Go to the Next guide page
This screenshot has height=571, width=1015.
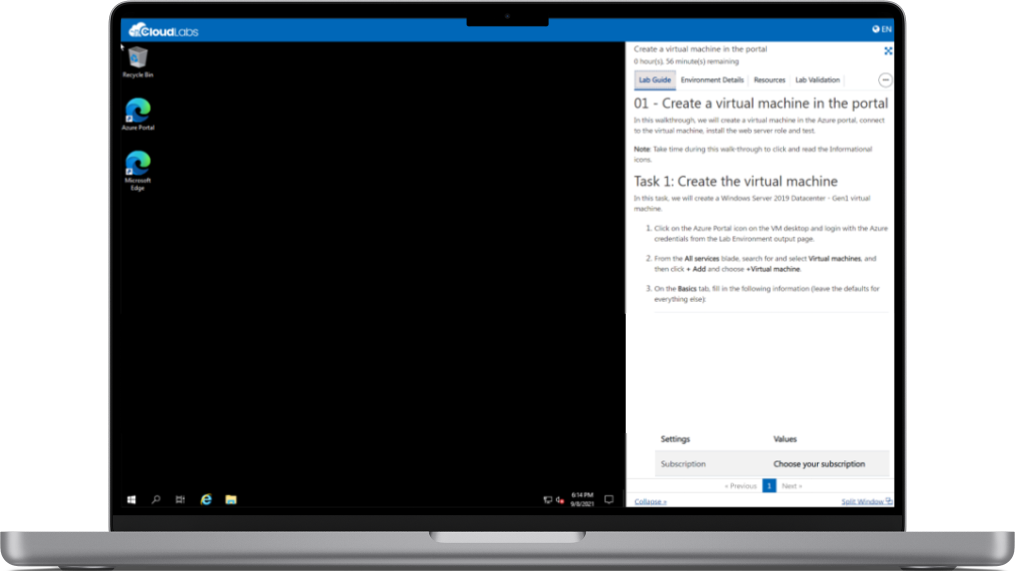(x=791, y=486)
